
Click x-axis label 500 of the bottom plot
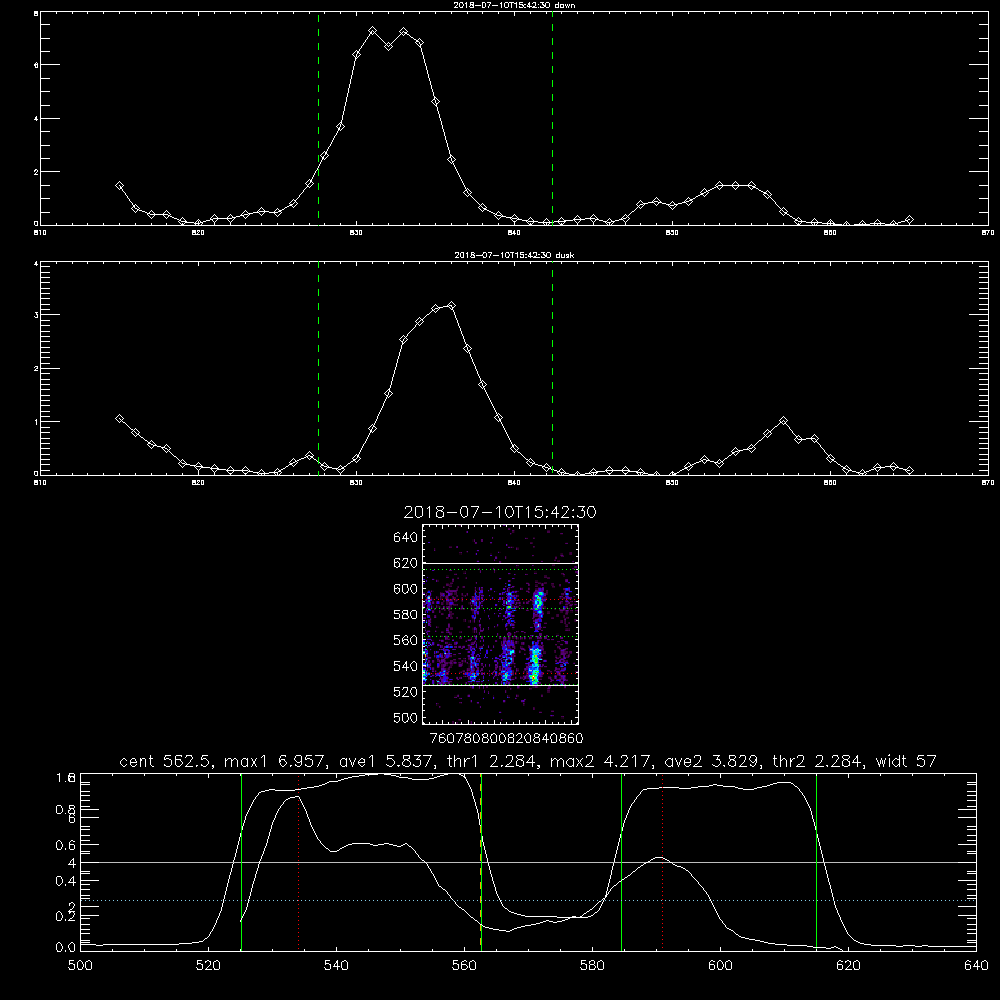(x=80, y=966)
